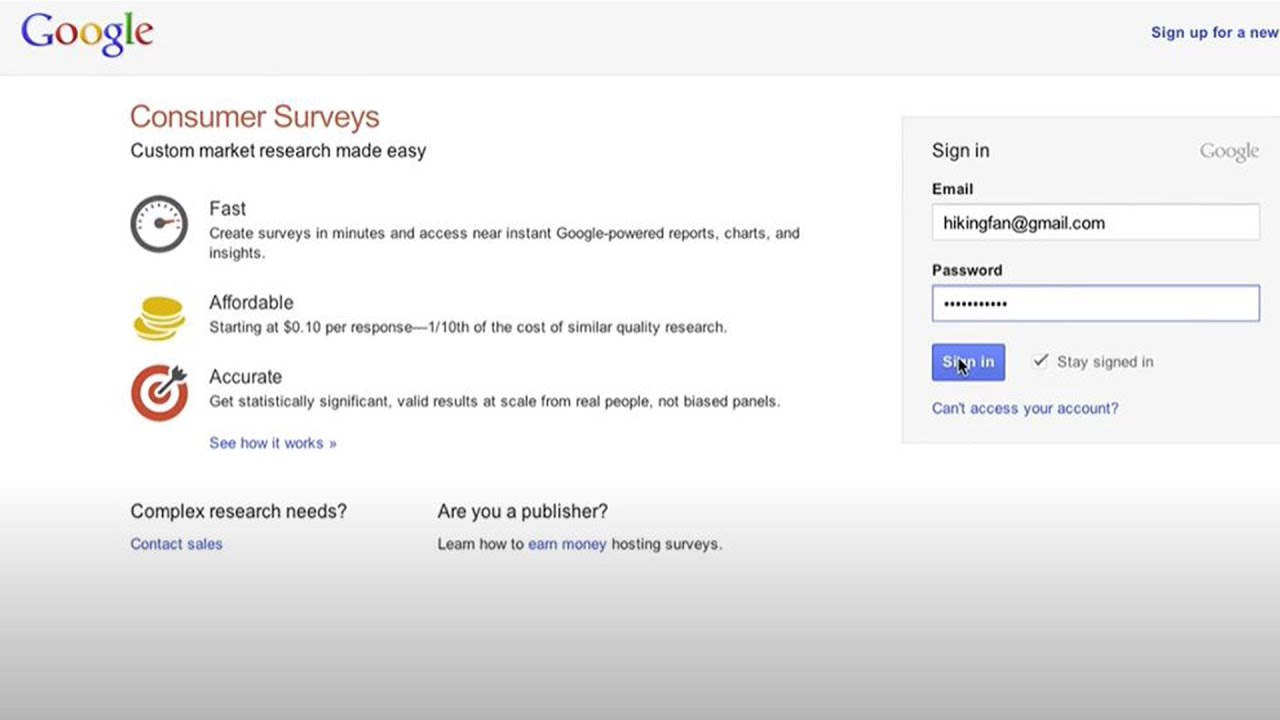Screen dimensions: 1280x720
Task: Click the small gray Google logo in sign-in box
Action: (x=1229, y=152)
